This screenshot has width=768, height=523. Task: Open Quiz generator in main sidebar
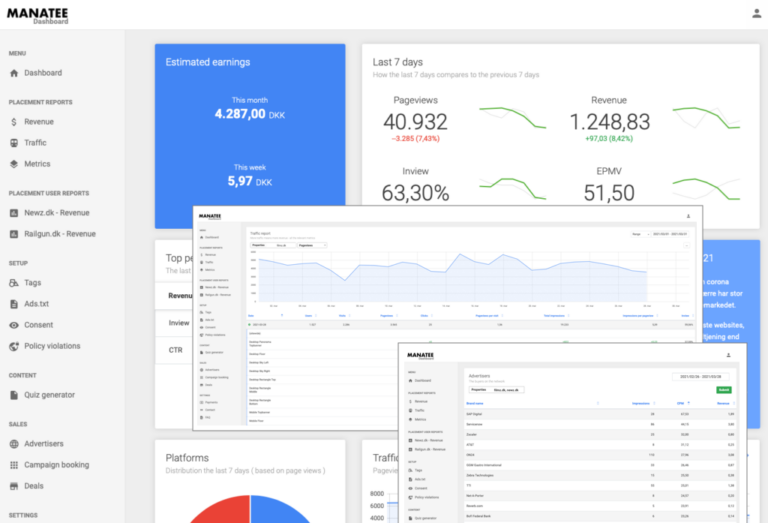pyautogui.click(x=49, y=395)
